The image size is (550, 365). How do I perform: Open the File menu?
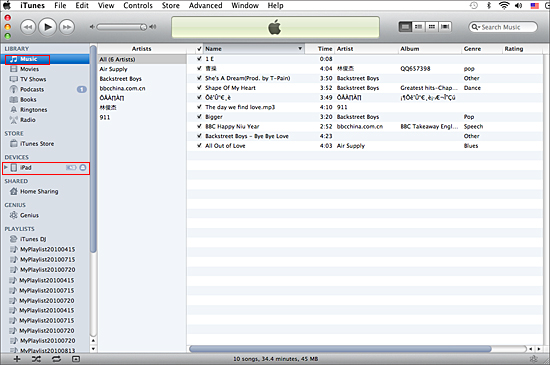(x=60, y=5)
